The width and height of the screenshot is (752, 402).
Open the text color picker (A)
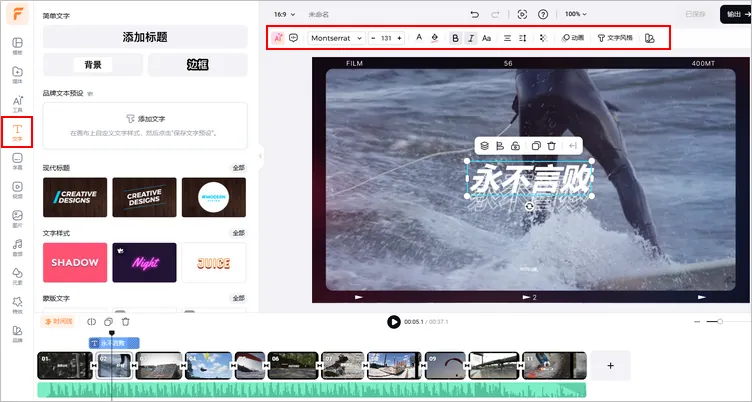(419, 38)
